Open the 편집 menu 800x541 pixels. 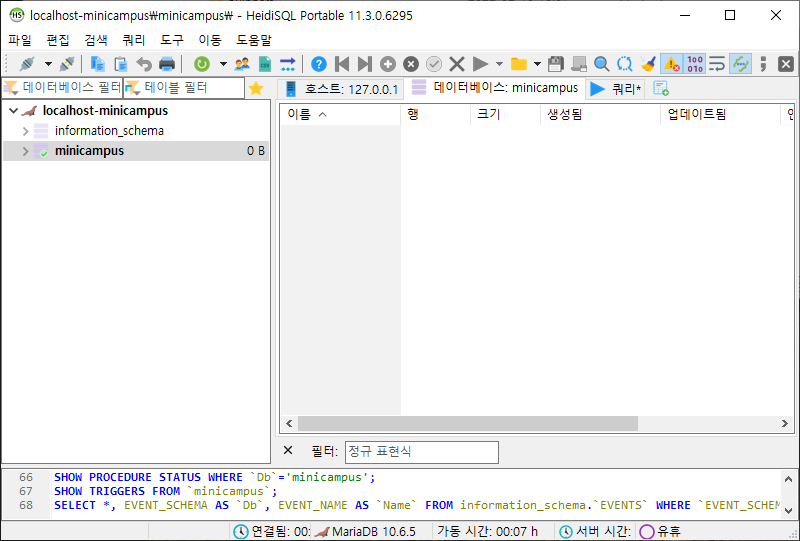tap(58, 40)
